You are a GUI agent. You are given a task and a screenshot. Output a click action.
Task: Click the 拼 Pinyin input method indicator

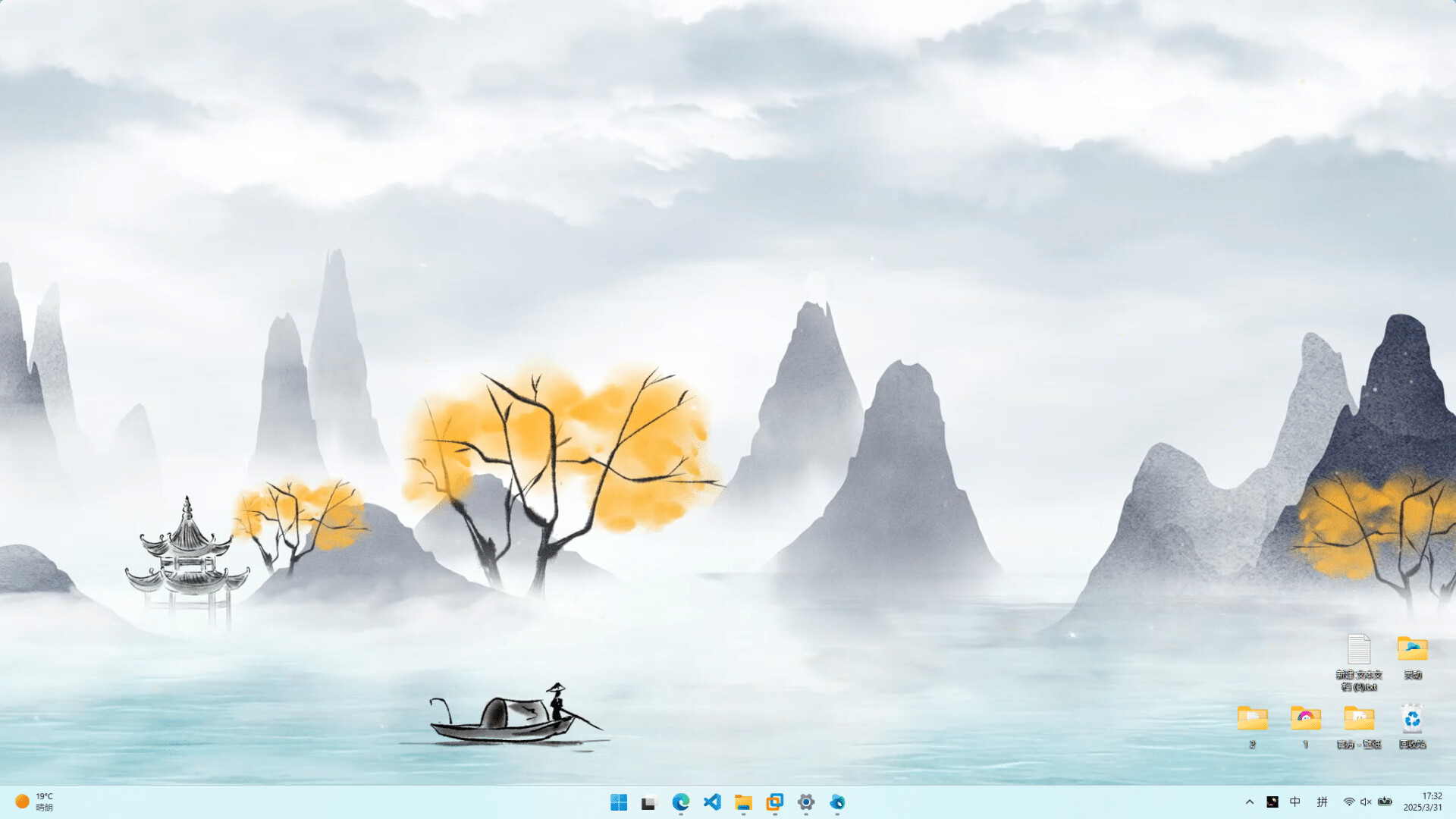[1322, 802]
